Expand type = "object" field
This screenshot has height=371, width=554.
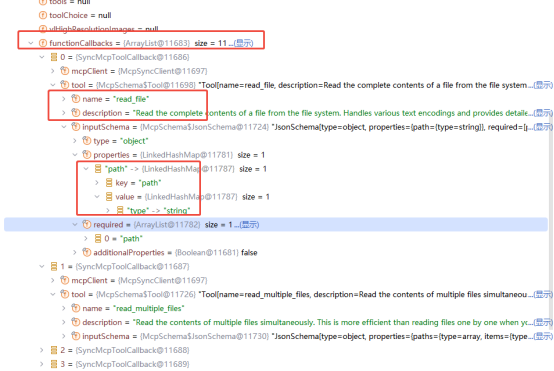click(75, 141)
